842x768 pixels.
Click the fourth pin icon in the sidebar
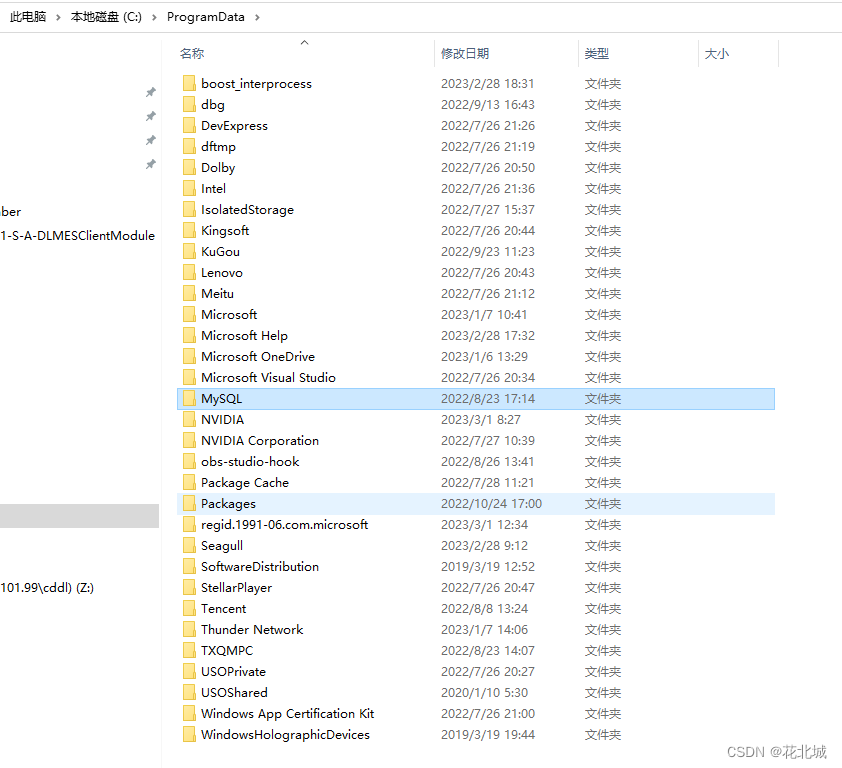[x=151, y=164]
